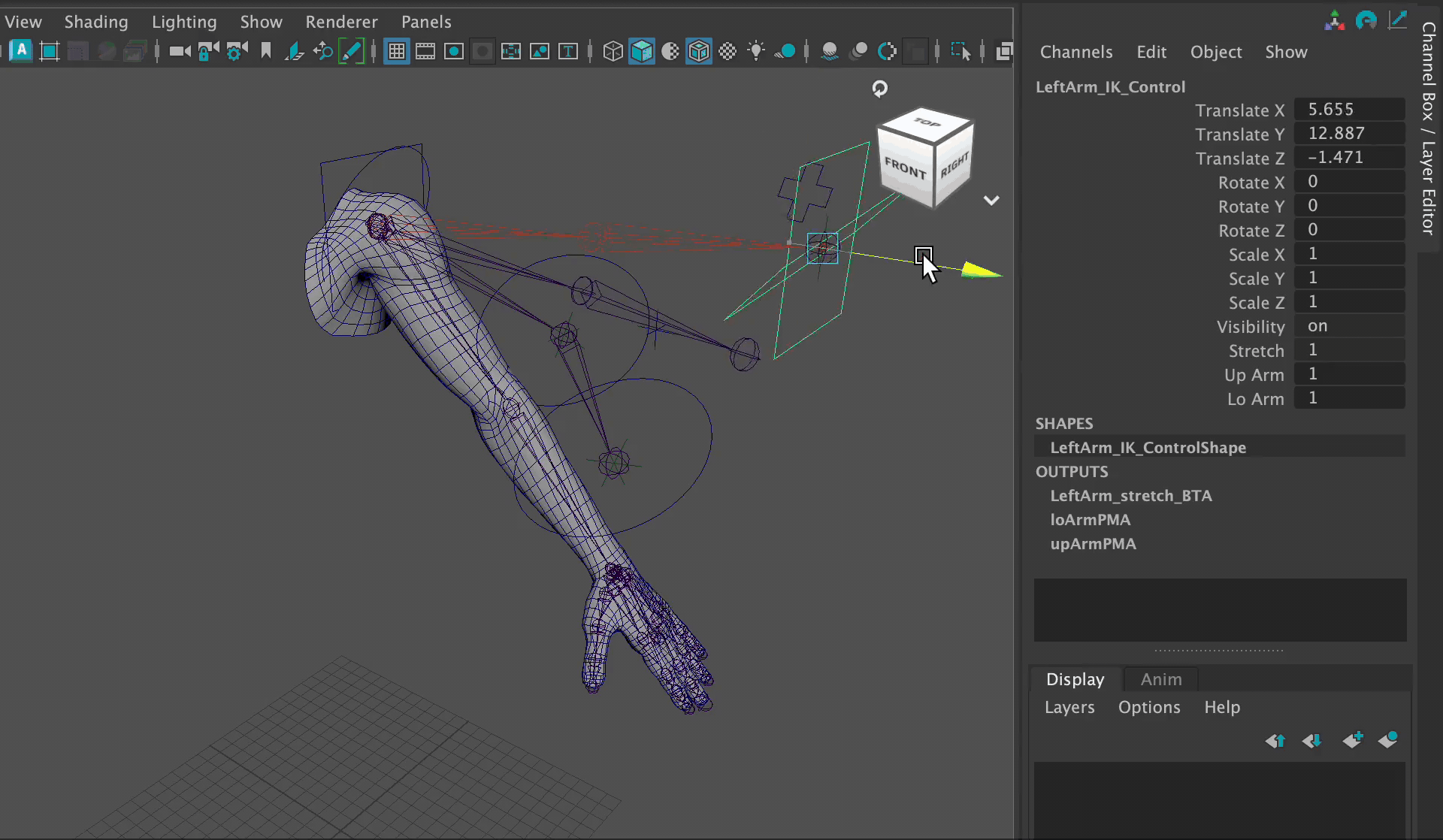Toggle the Textured checkerboard icon
Image resolution: width=1443 pixels, height=840 pixels.
pyautogui.click(x=727, y=51)
